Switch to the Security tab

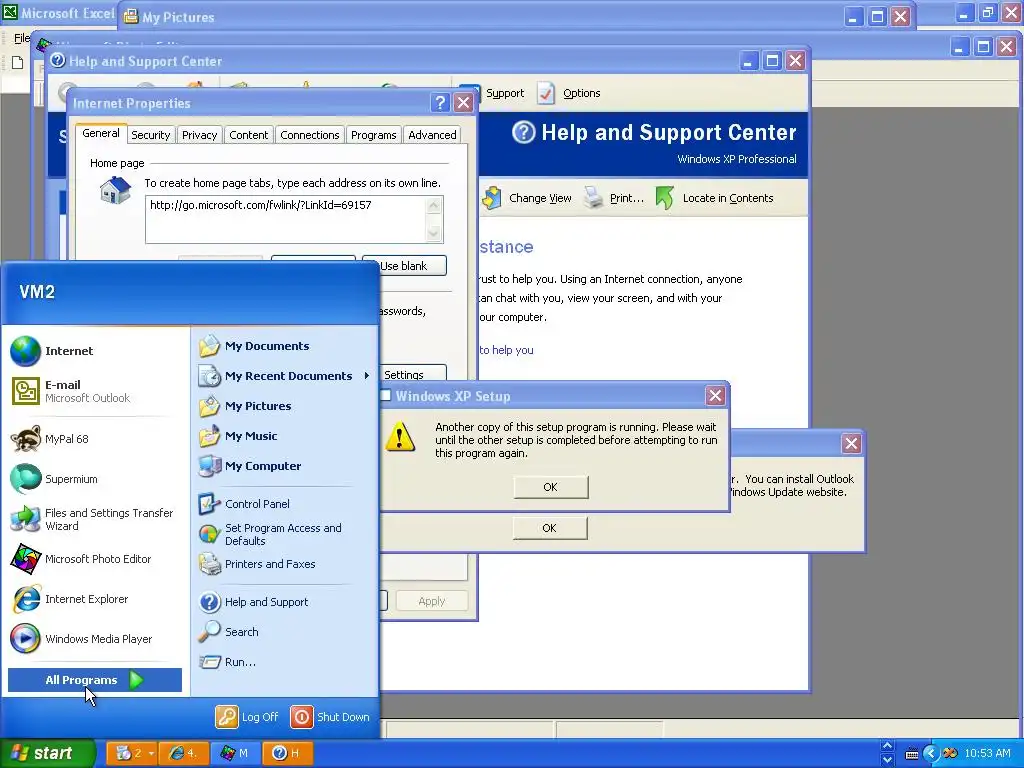click(x=150, y=135)
